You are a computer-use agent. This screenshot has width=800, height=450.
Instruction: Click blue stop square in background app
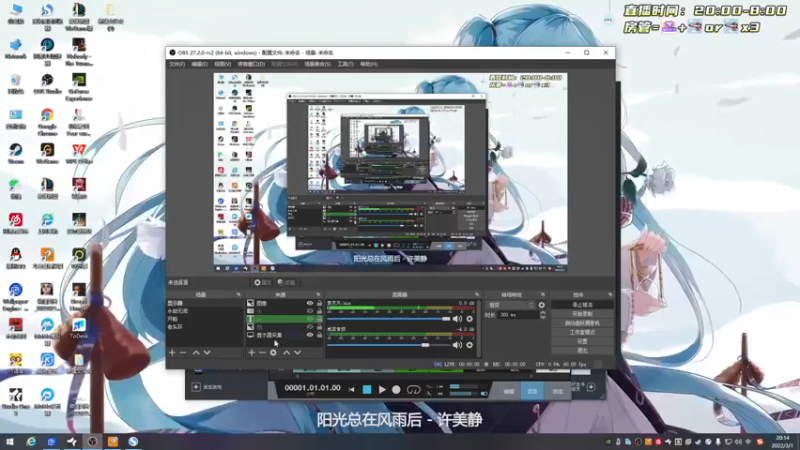tap(367, 390)
